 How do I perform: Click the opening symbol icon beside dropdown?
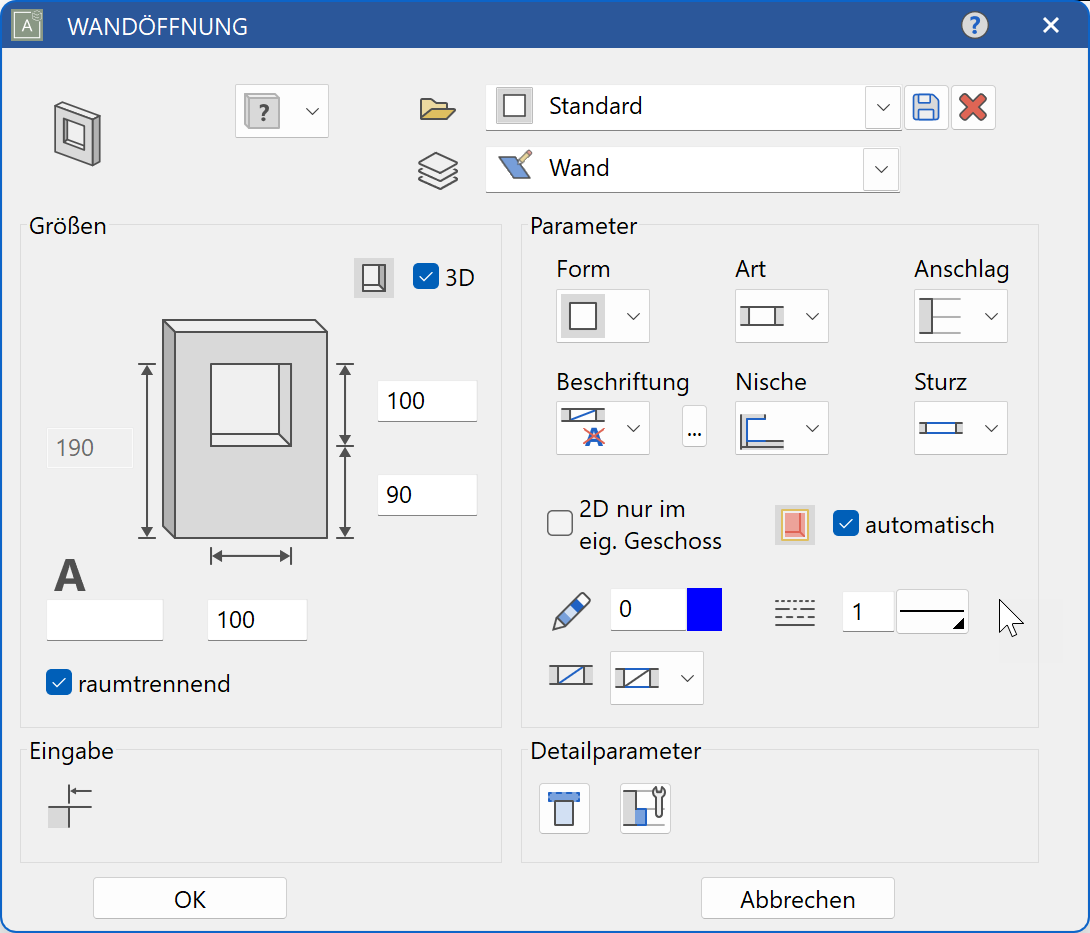571,675
